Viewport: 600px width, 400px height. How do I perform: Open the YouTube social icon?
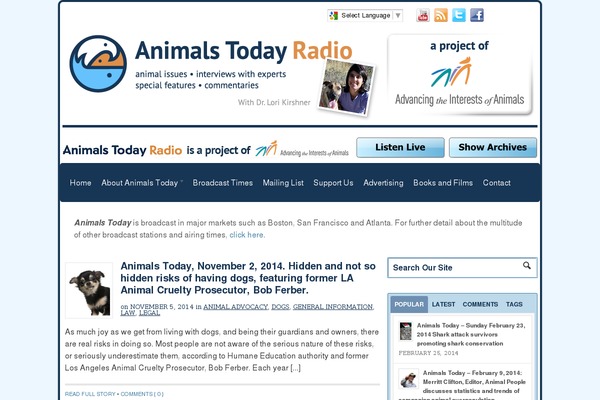[423, 15]
